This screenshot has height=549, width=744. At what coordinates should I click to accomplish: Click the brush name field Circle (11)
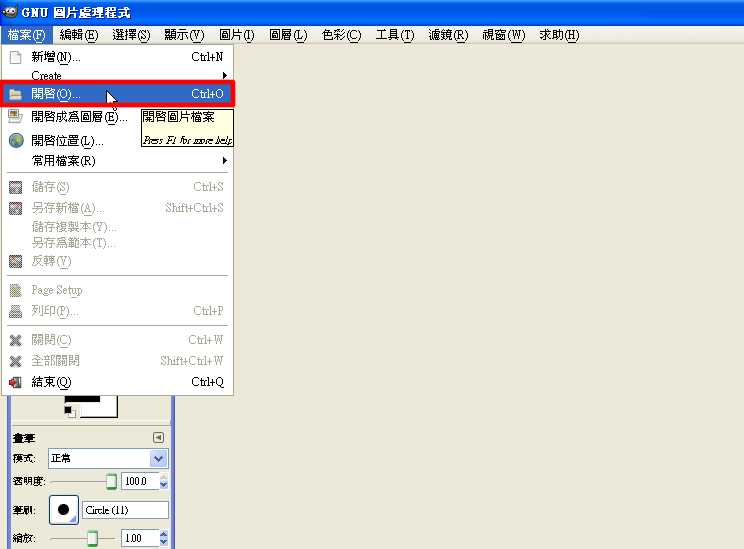[125, 510]
